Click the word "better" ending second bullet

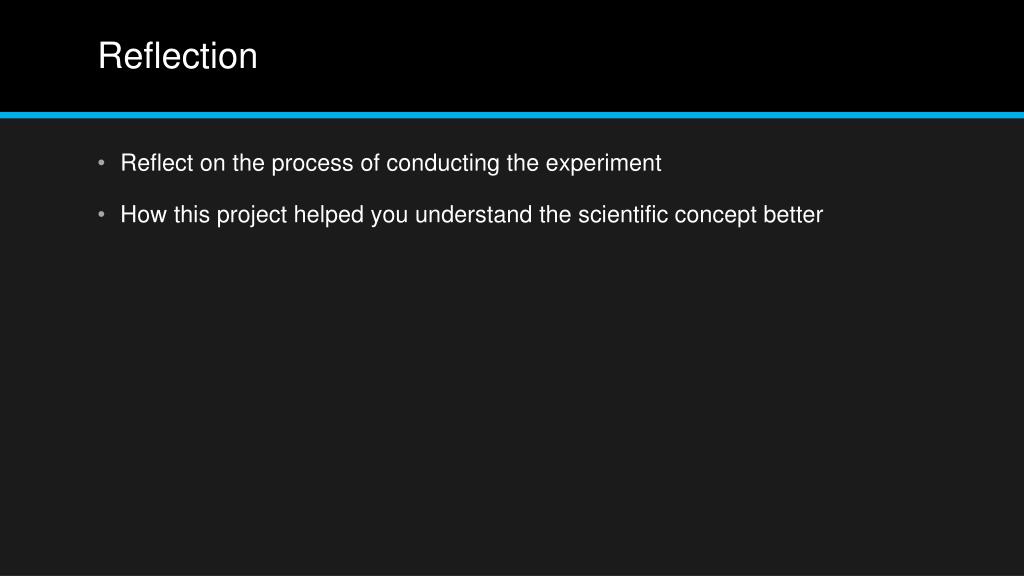793,214
